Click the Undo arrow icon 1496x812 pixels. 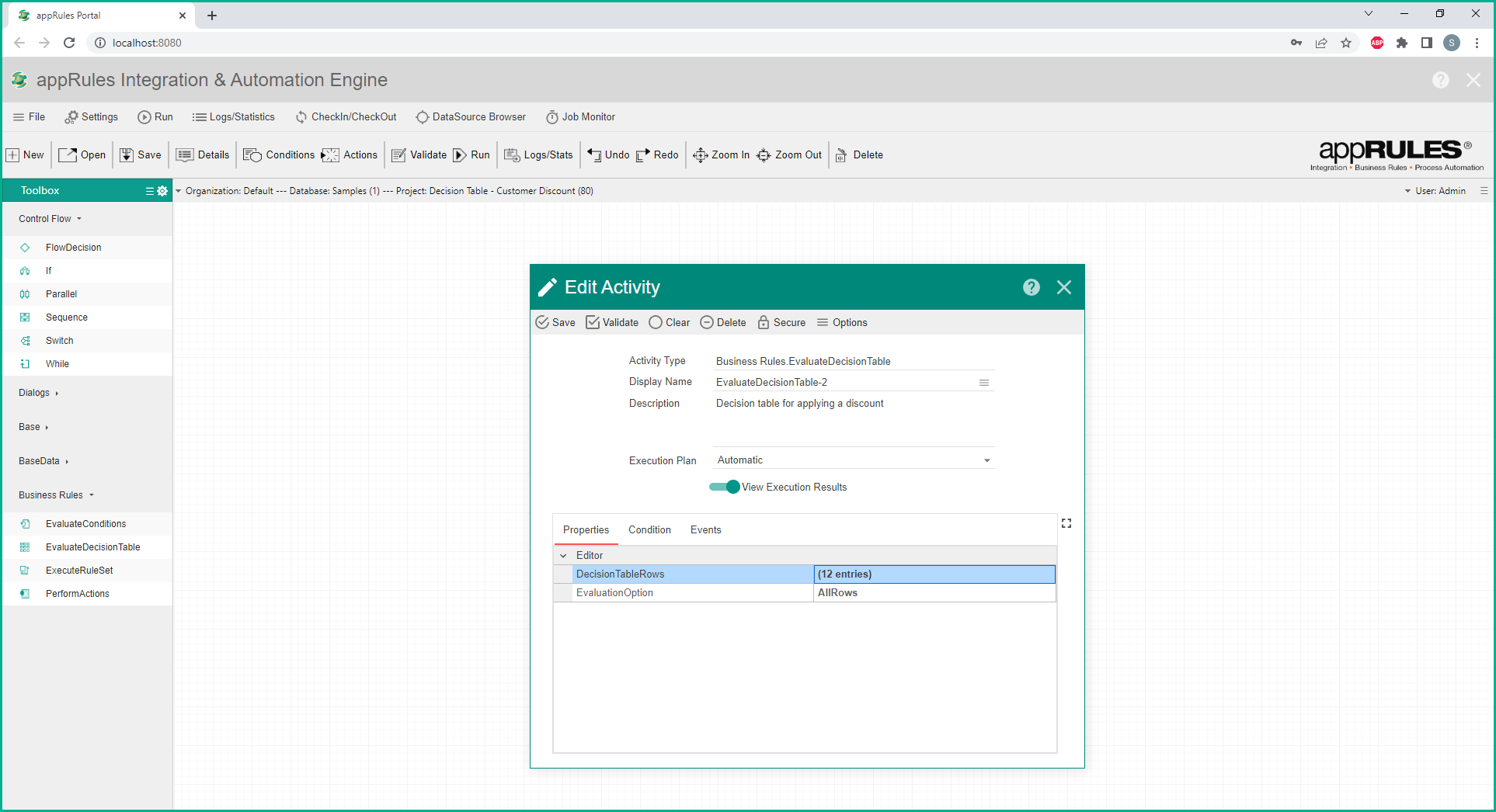594,155
